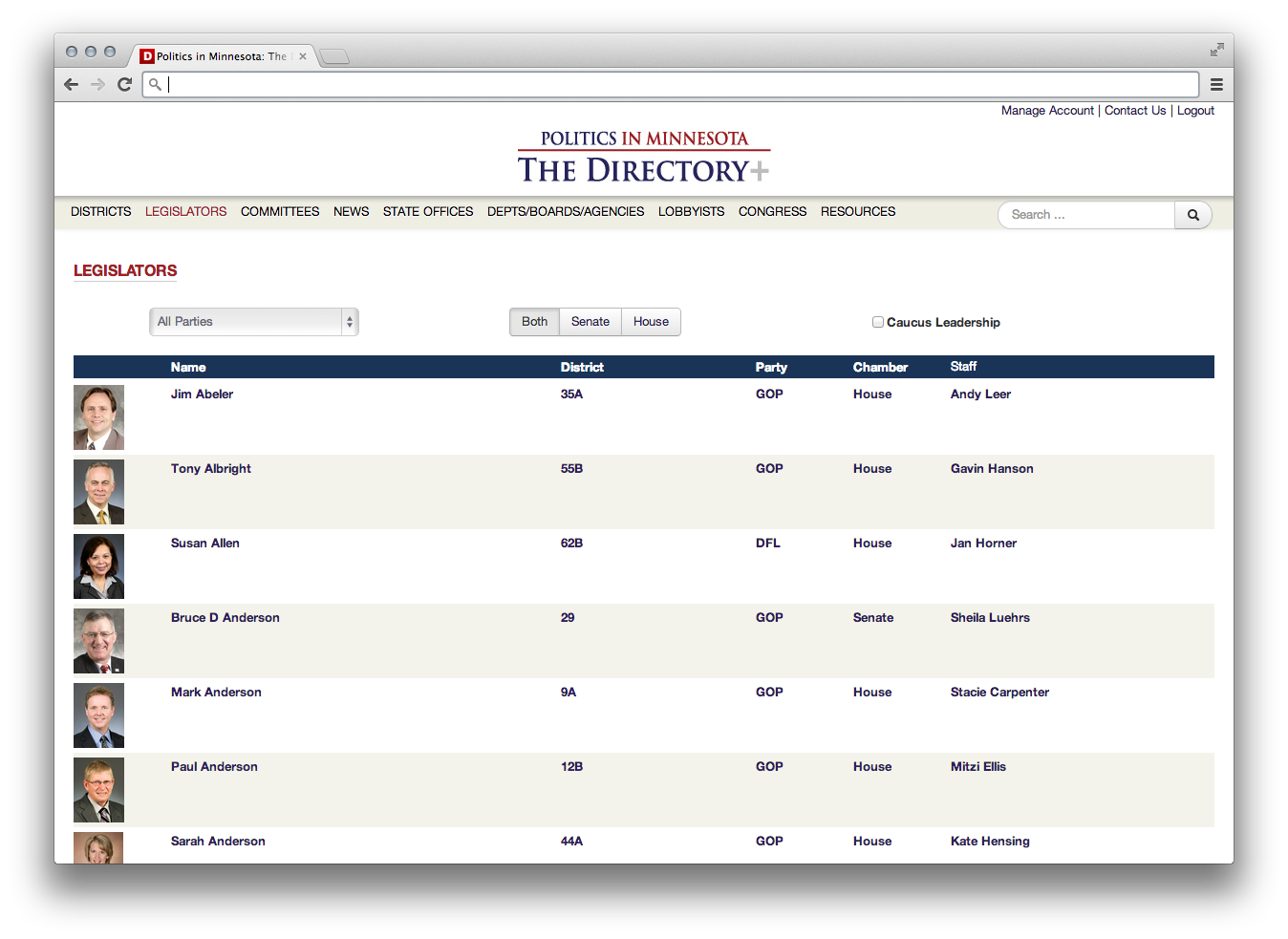Click district 9A for Mark Anderson
This screenshot has width=1288, height=939.
point(569,692)
